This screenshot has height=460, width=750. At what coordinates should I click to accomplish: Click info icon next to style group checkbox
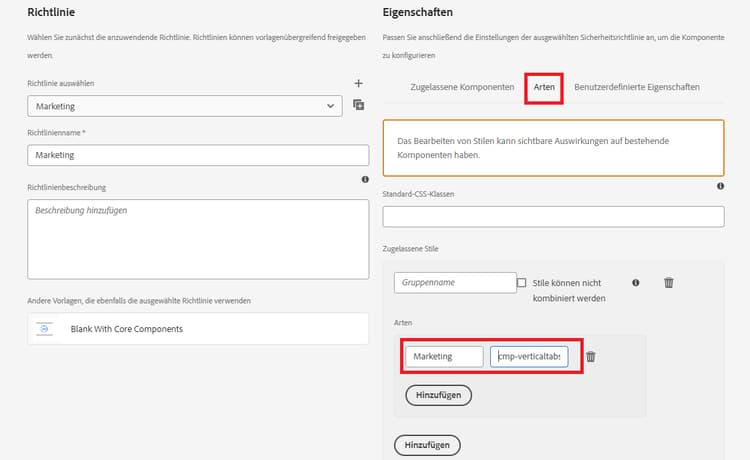click(635, 283)
